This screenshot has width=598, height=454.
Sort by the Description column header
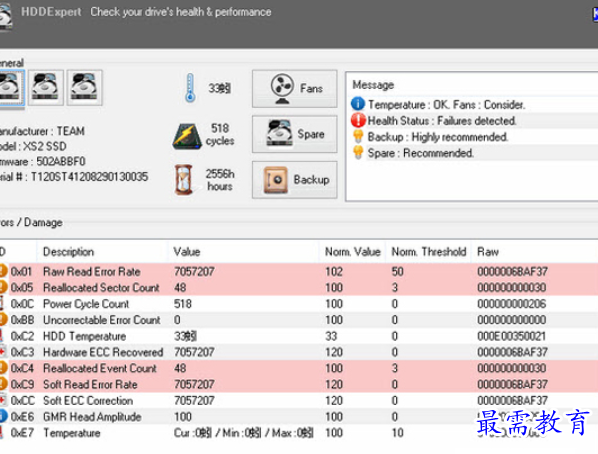click(69, 252)
